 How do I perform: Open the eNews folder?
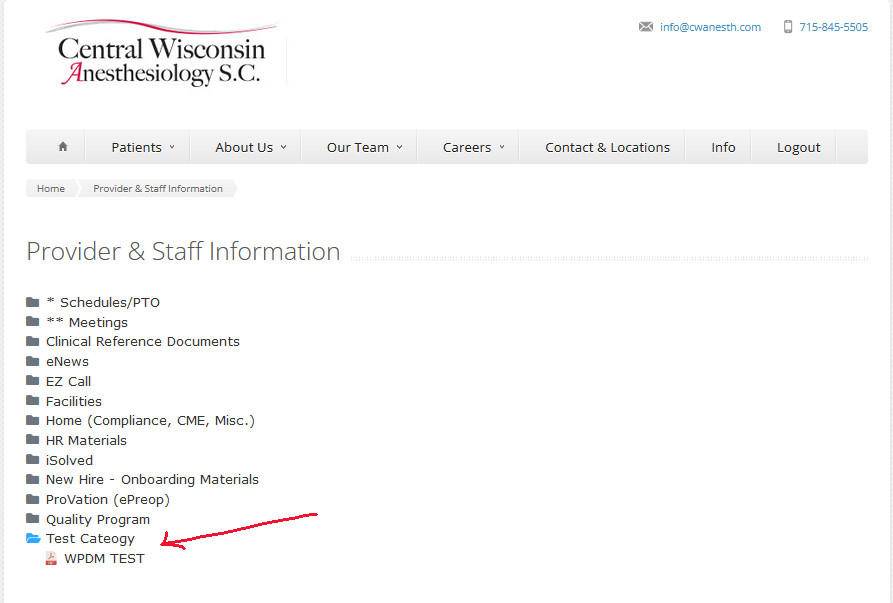67,362
